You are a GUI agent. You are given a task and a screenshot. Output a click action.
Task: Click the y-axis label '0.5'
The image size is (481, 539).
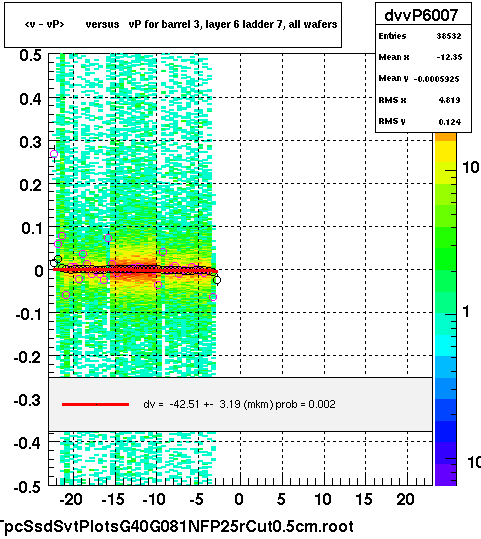(x=30, y=56)
